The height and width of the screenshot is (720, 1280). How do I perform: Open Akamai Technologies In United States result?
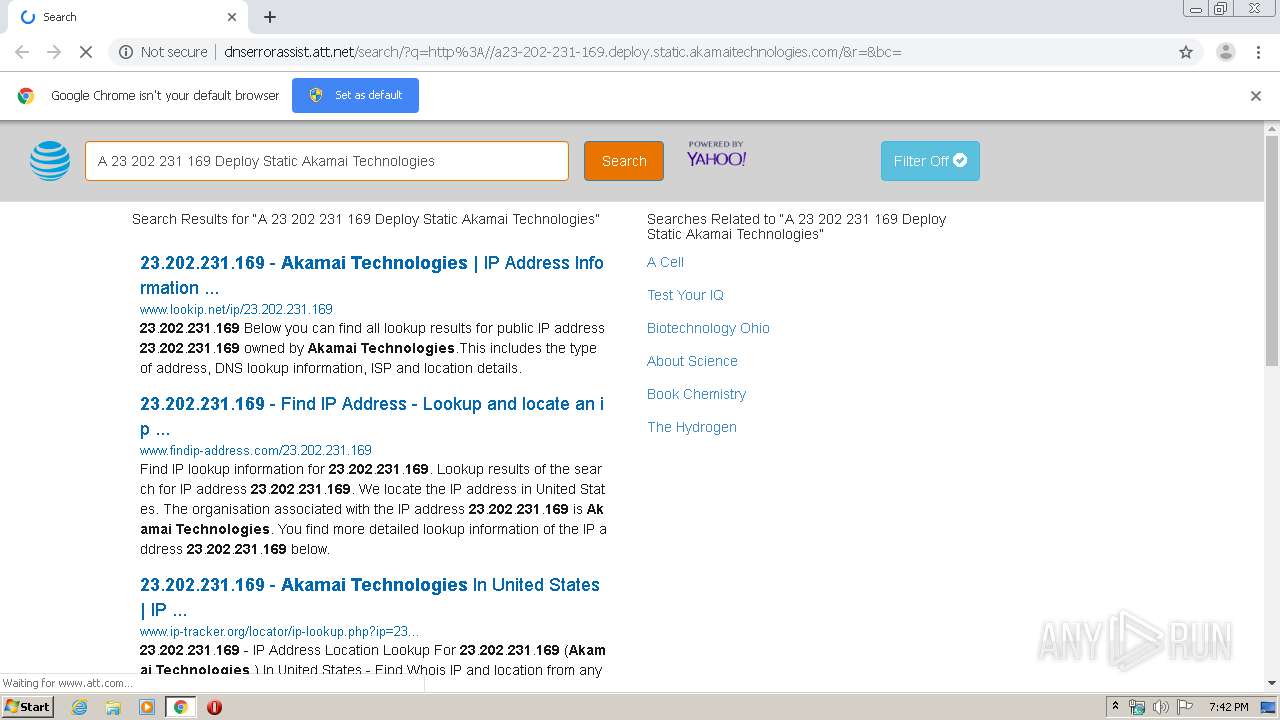(x=370, y=597)
